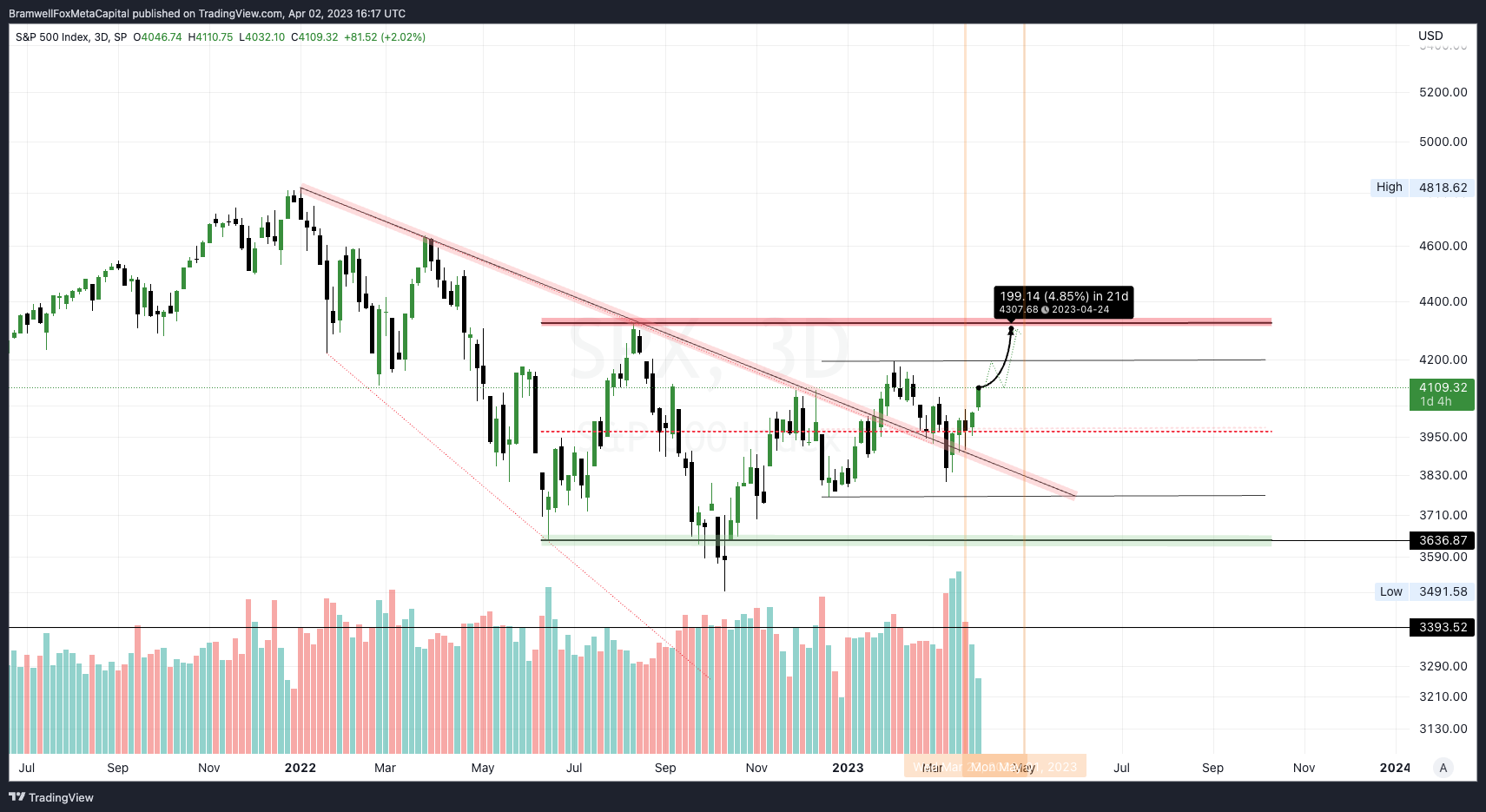
Task: Click the 4400.00 price axis label
Action: [1443, 301]
